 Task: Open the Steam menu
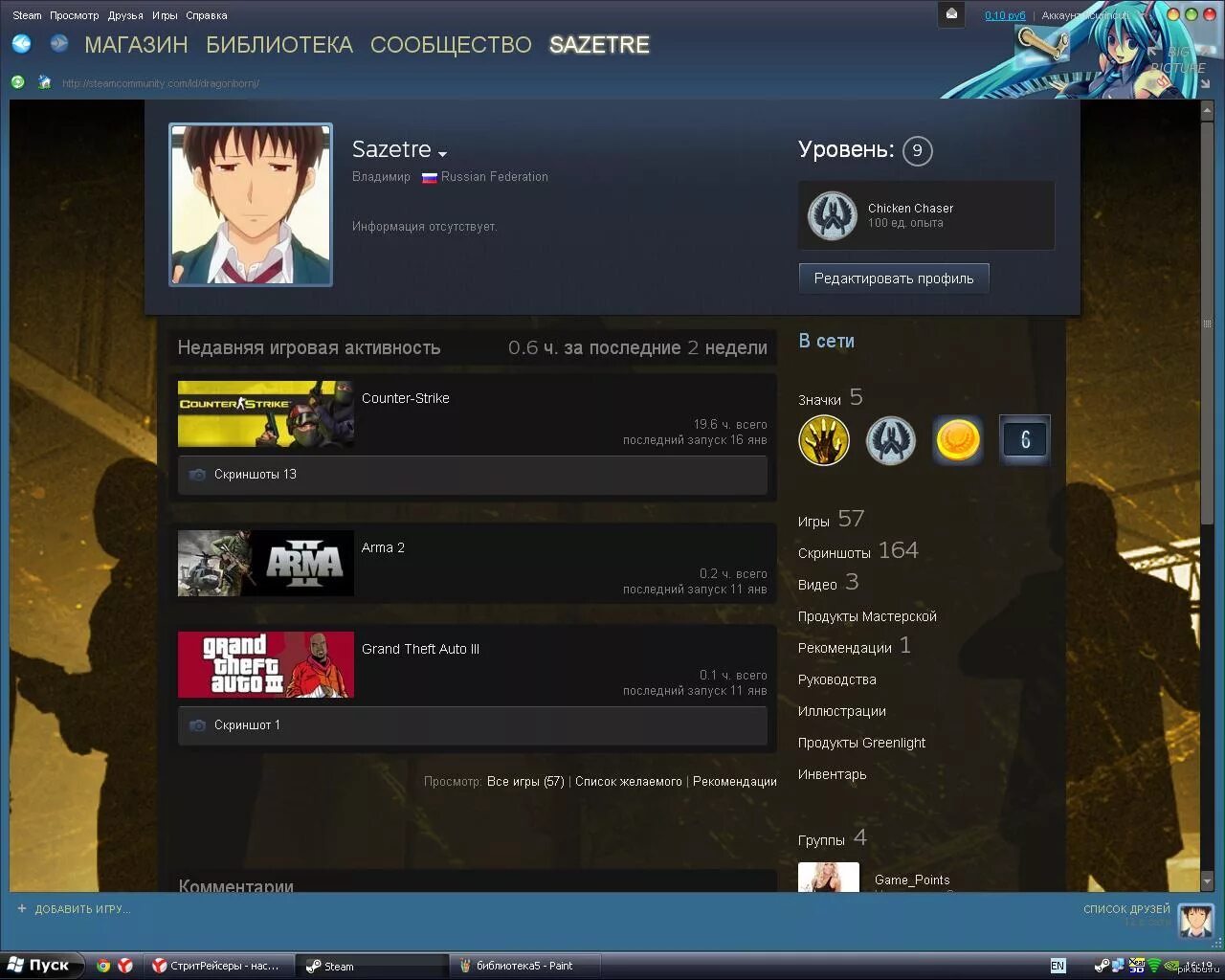27,15
